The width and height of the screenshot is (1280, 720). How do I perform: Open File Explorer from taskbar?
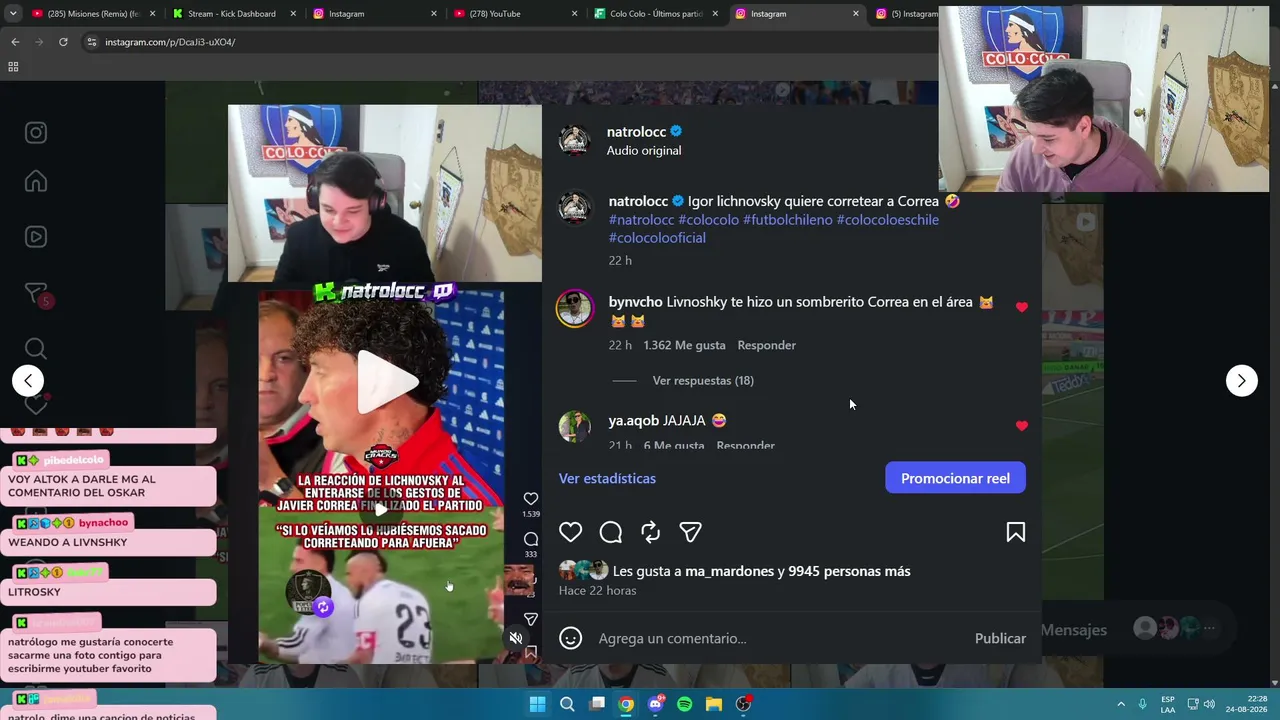coord(714,704)
